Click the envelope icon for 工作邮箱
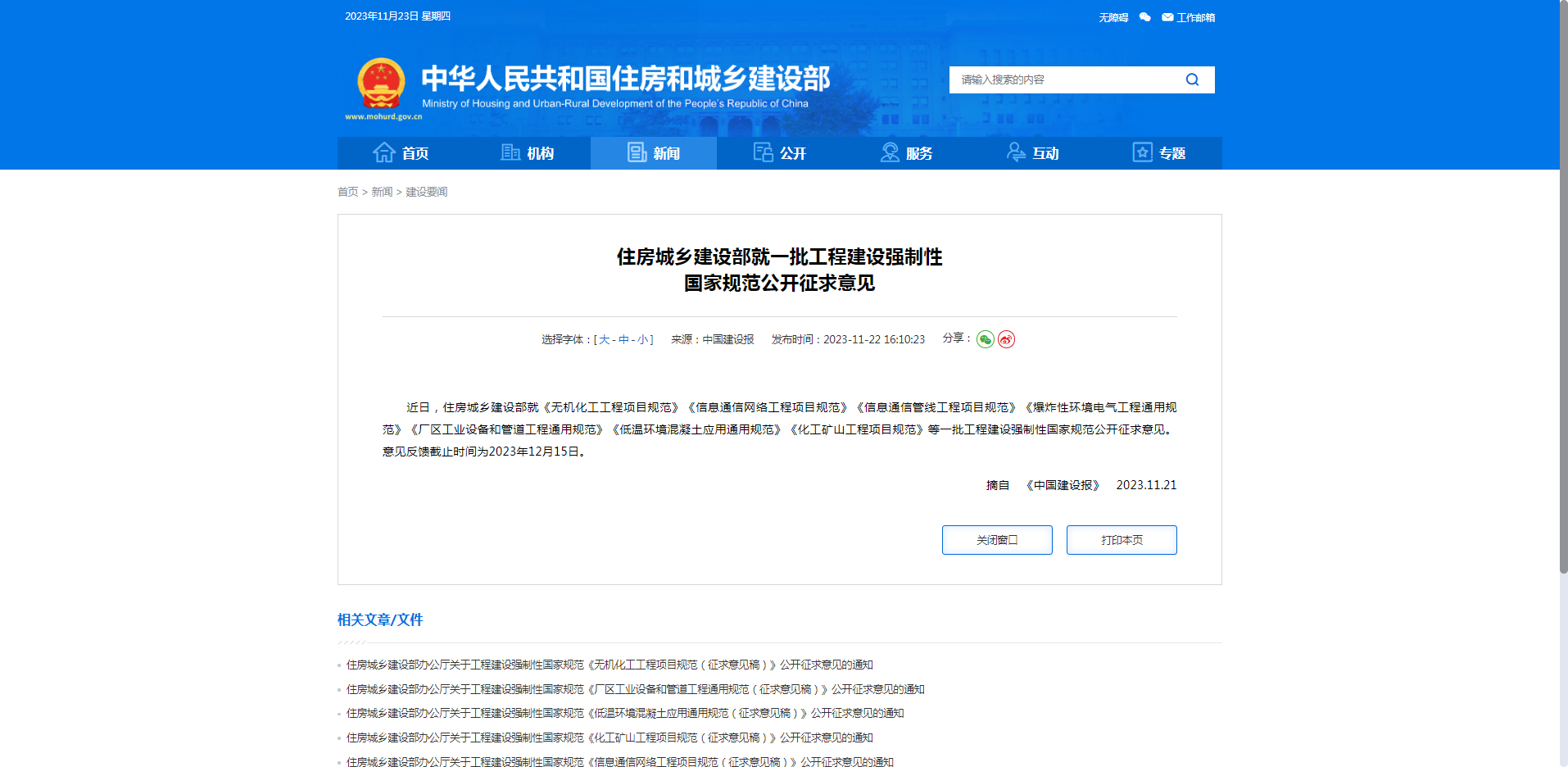This screenshot has width=1568, height=767. (1167, 17)
